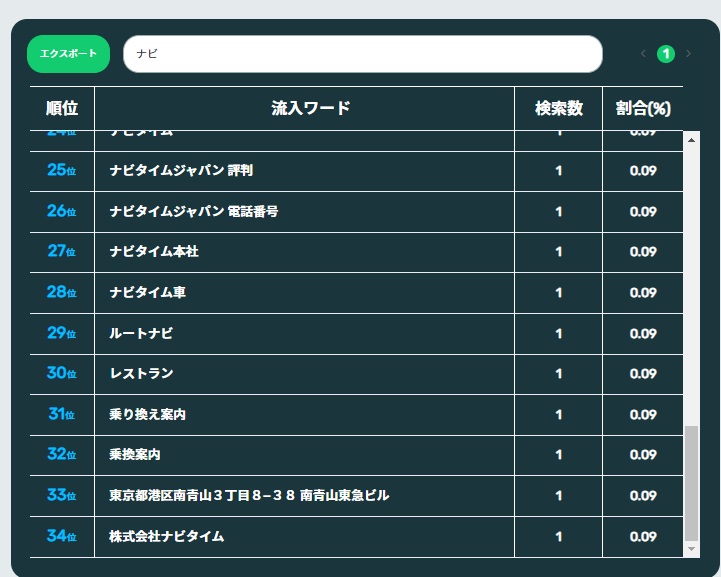Go to next page arrow
Screen dimensions: 721x577
click(688, 54)
